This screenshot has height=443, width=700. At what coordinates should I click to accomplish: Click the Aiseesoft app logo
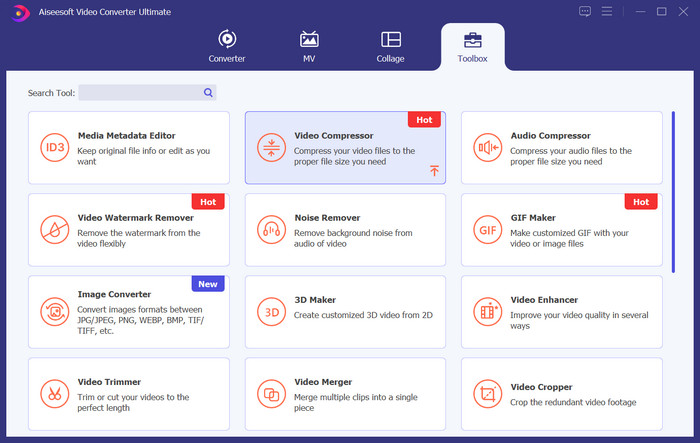19,13
